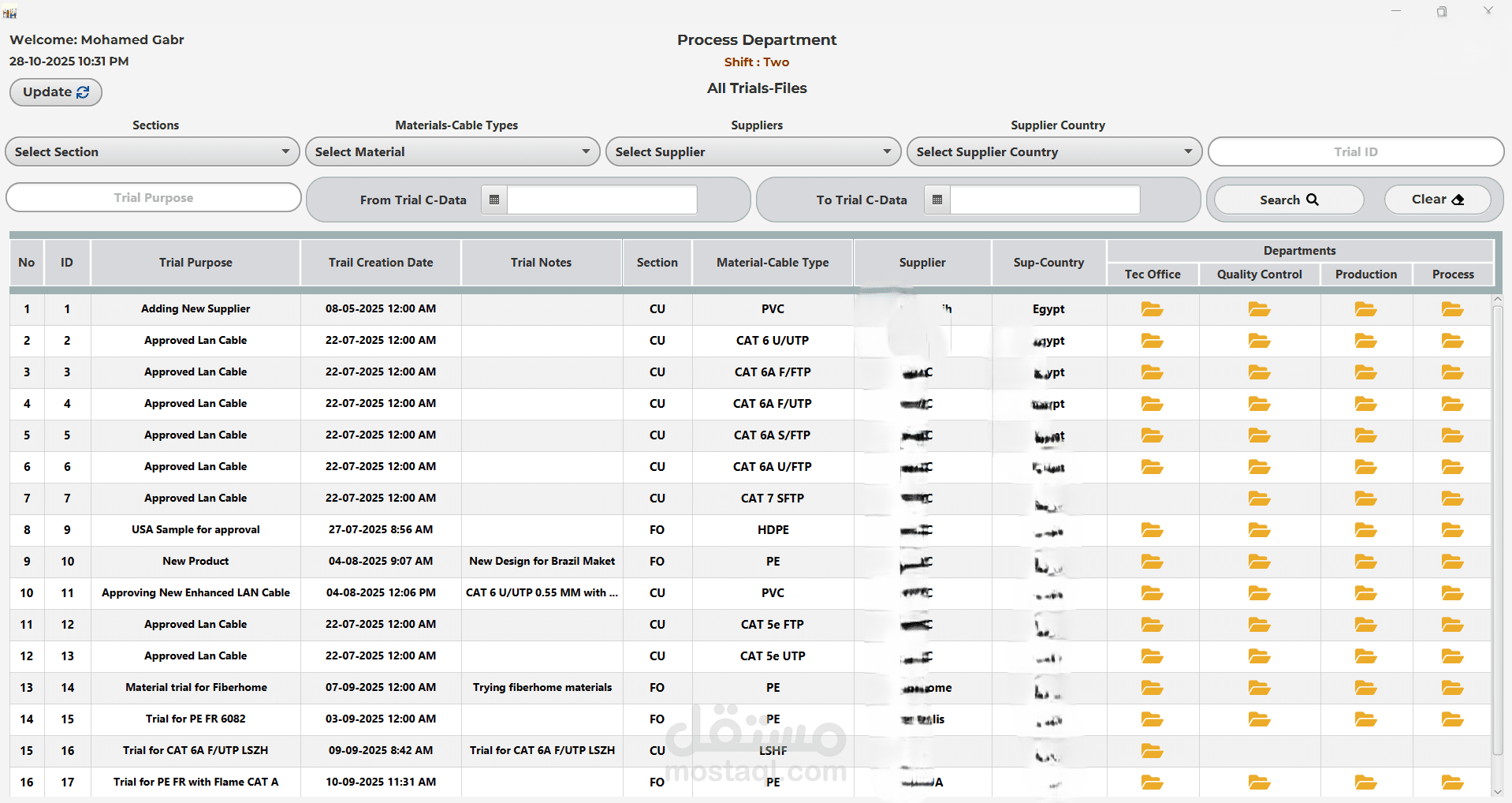Image resolution: width=1512 pixels, height=803 pixels.
Task: Open the Select Supplier Country dropdown
Action: pyautogui.click(x=1054, y=151)
